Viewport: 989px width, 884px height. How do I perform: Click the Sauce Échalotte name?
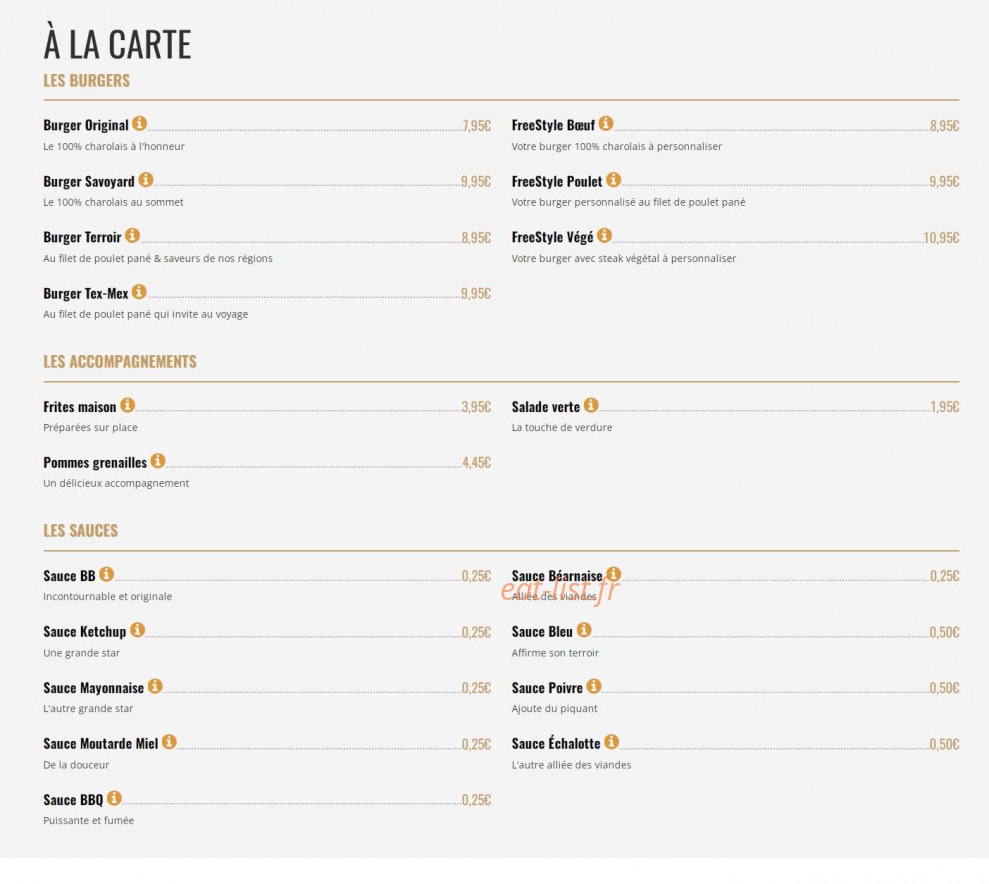[x=556, y=743]
